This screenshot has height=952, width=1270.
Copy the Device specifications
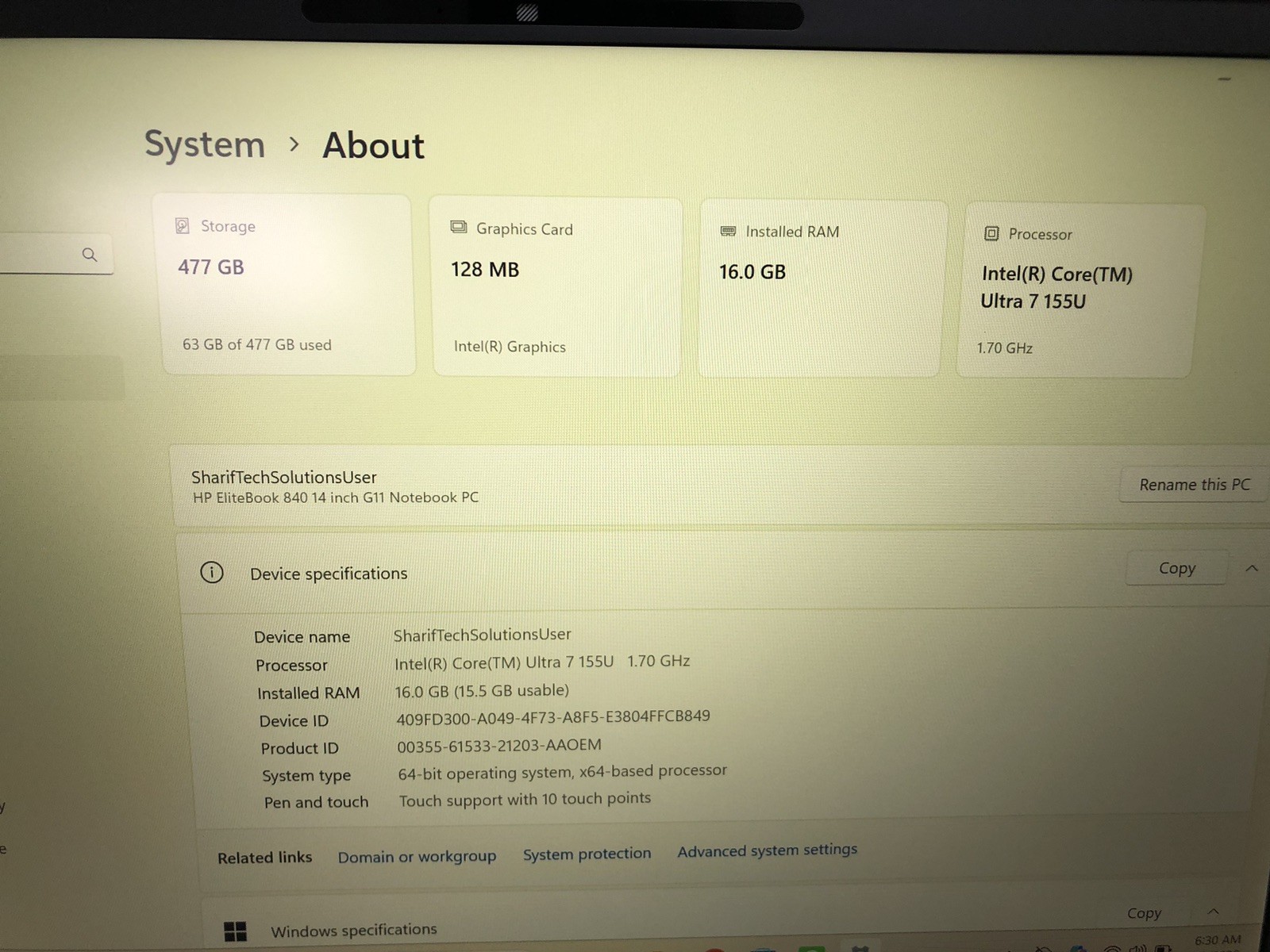[x=1176, y=568]
